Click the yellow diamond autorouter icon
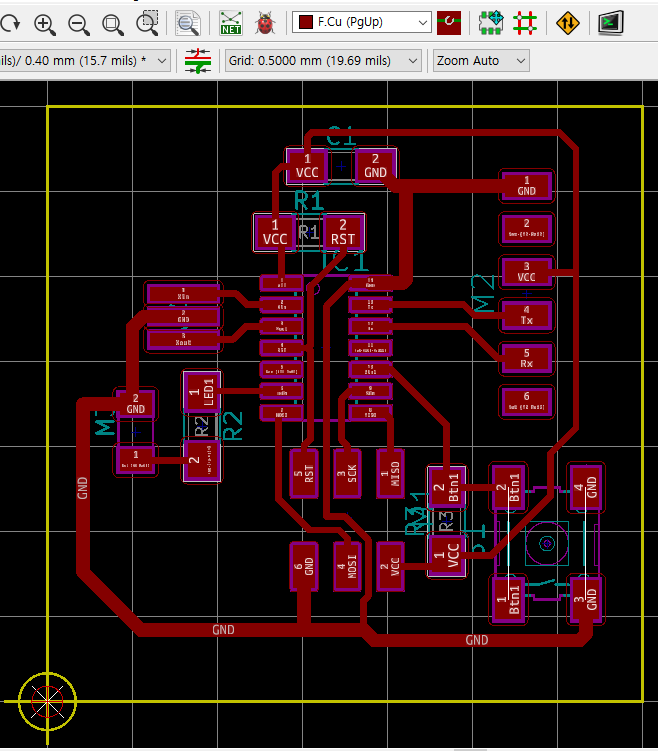Image resolution: width=658 pixels, height=751 pixels. [567, 23]
